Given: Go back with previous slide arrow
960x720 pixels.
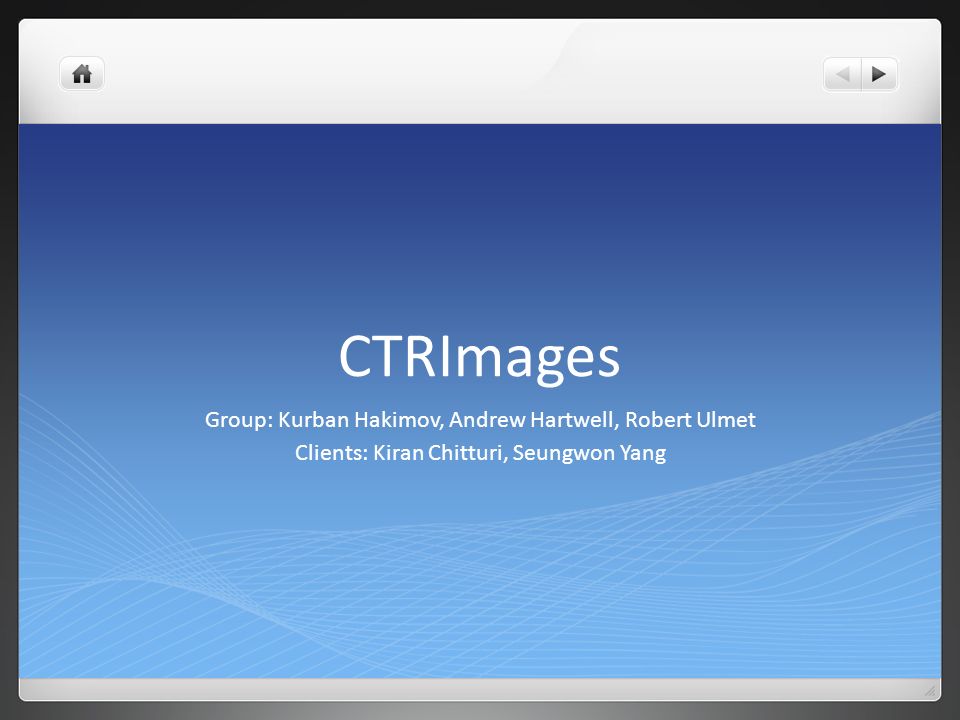Looking at the screenshot, I should click(x=842, y=74).
